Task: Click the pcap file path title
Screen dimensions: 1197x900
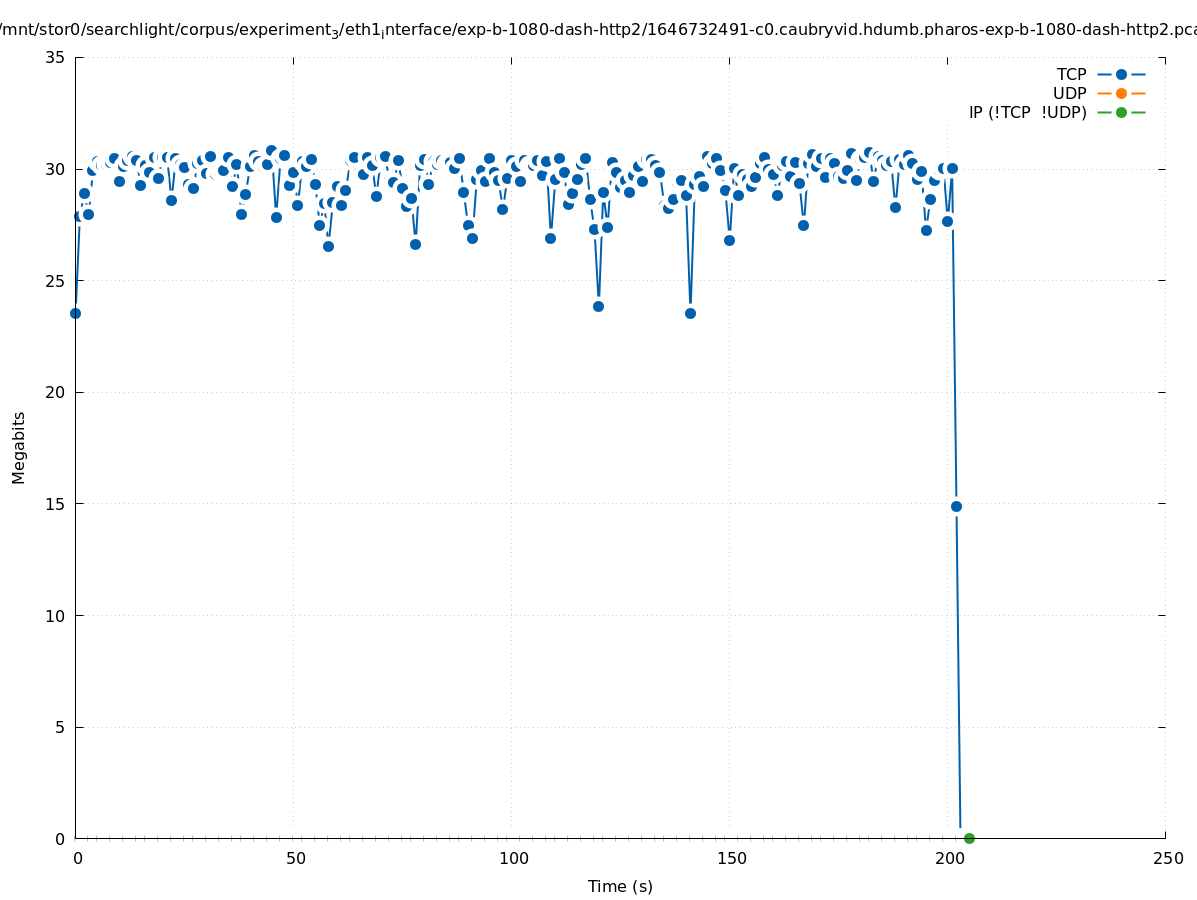Action: click(598, 30)
